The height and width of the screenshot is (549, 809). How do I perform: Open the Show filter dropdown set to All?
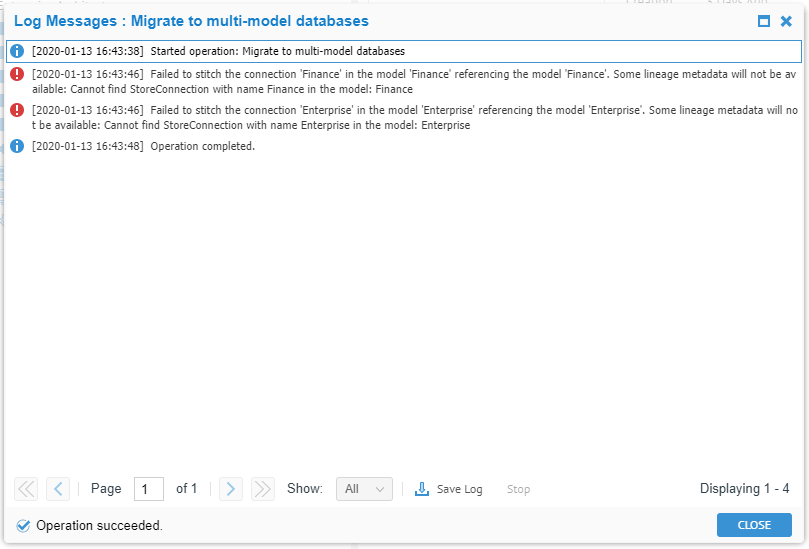coord(364,489)
